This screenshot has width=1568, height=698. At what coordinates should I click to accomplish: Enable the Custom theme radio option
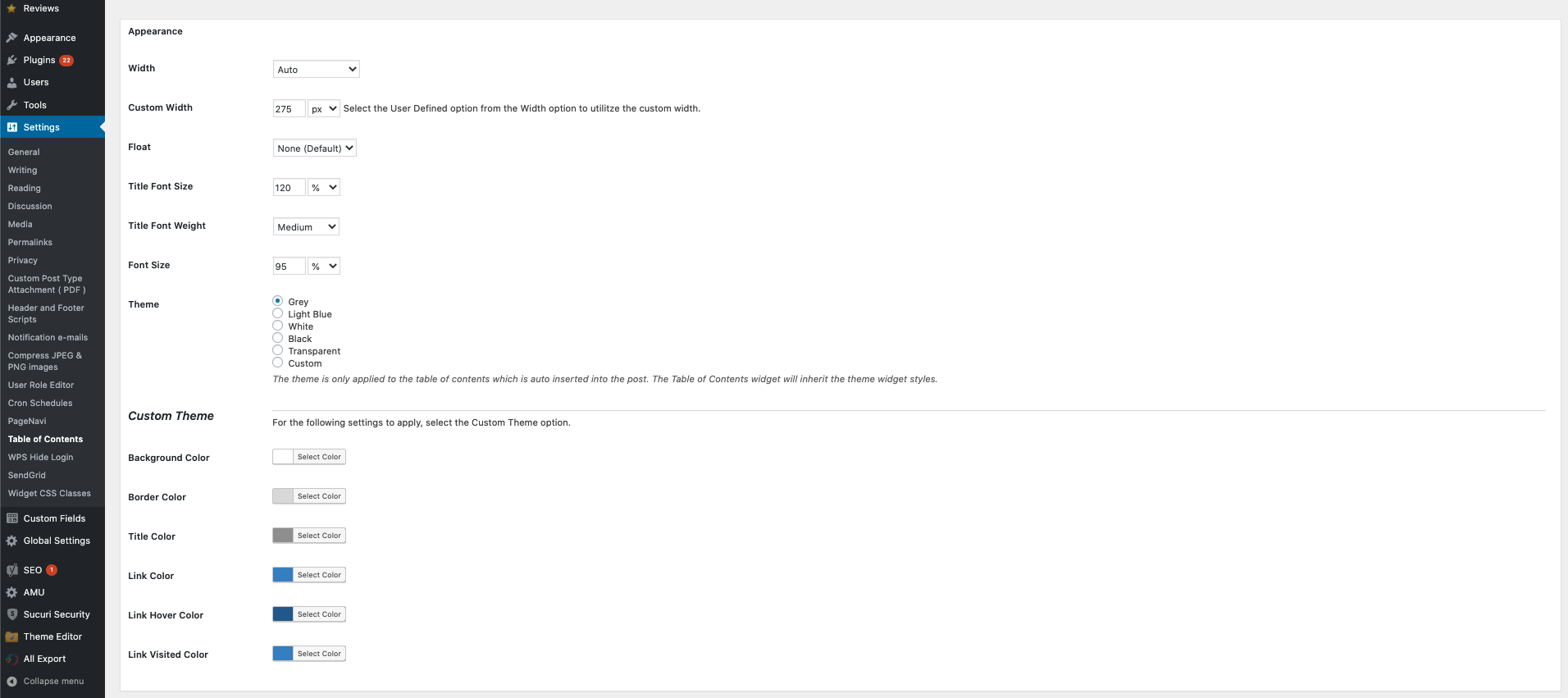coord(278,363)
